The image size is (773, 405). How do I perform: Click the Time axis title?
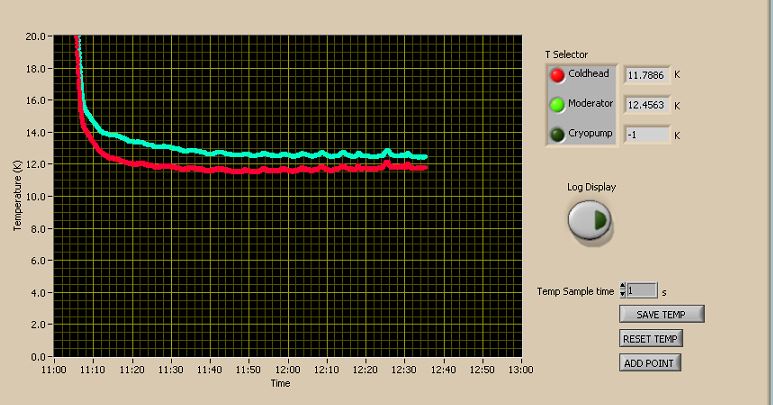[x=280, y=383]
